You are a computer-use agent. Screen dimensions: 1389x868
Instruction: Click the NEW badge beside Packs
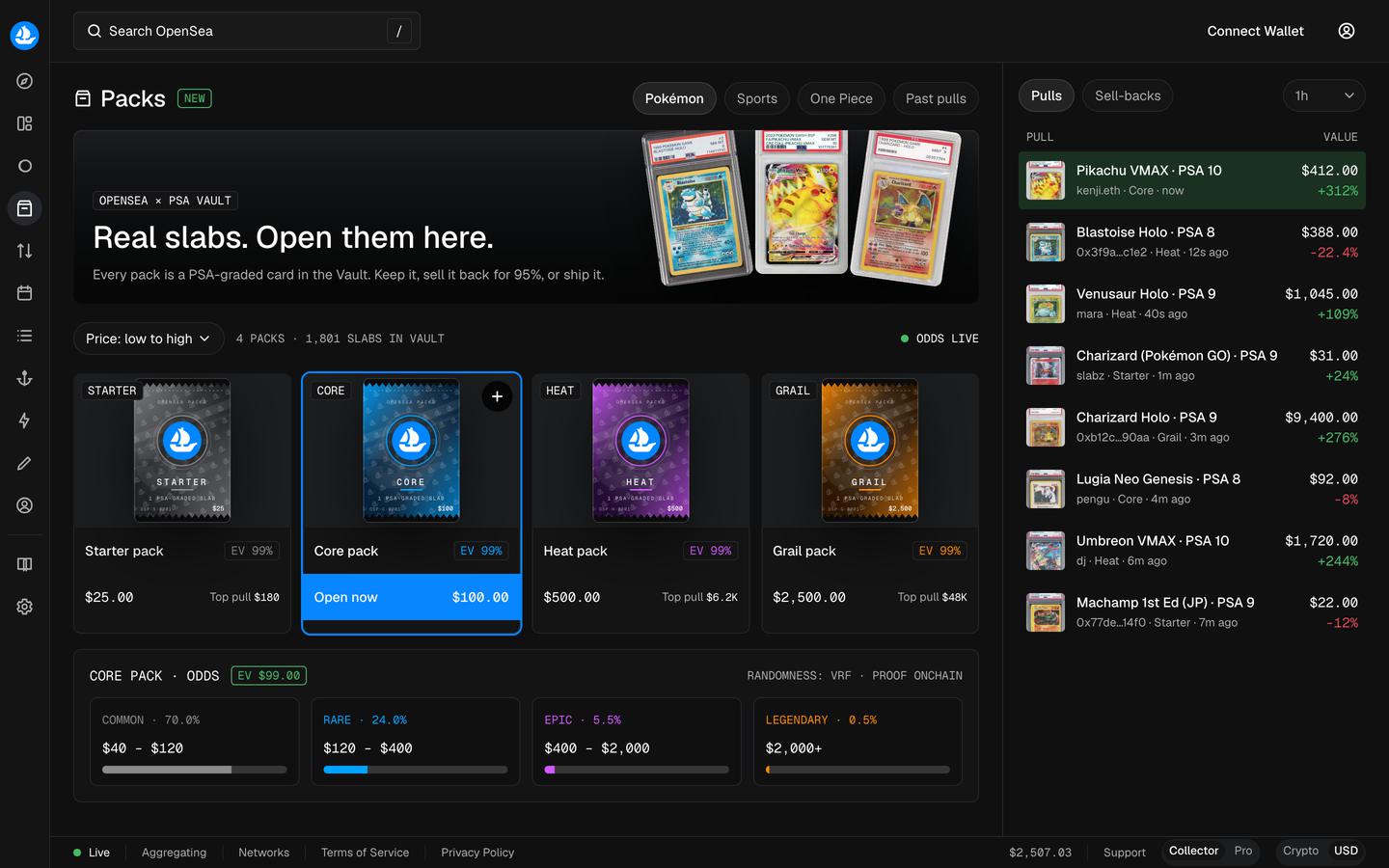pyautogui.click(x=195, y=98)
